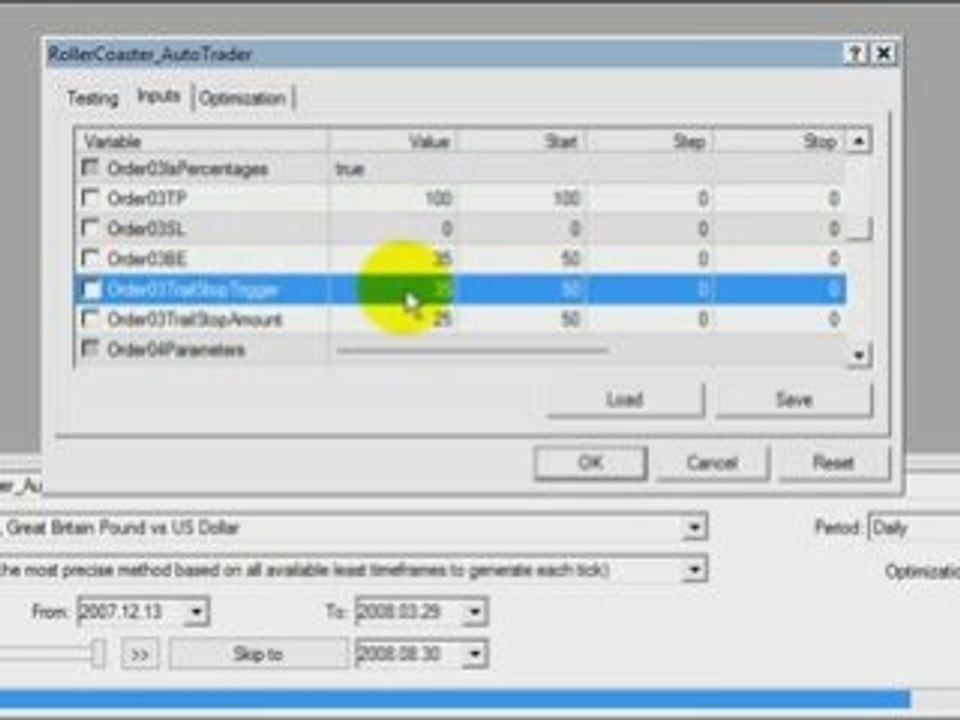Viewport: 960px width, 720px height.
Task: Click the Save button
Action: (794, 400)
